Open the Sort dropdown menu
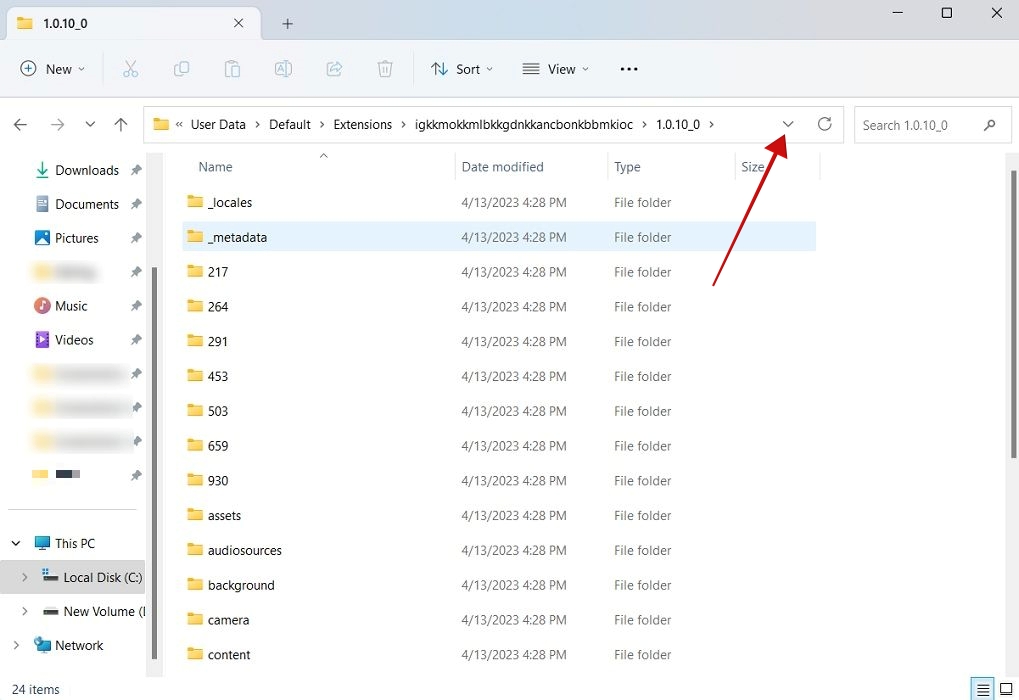The height and width of the screenshot is (700, 1019). point(461,68)
